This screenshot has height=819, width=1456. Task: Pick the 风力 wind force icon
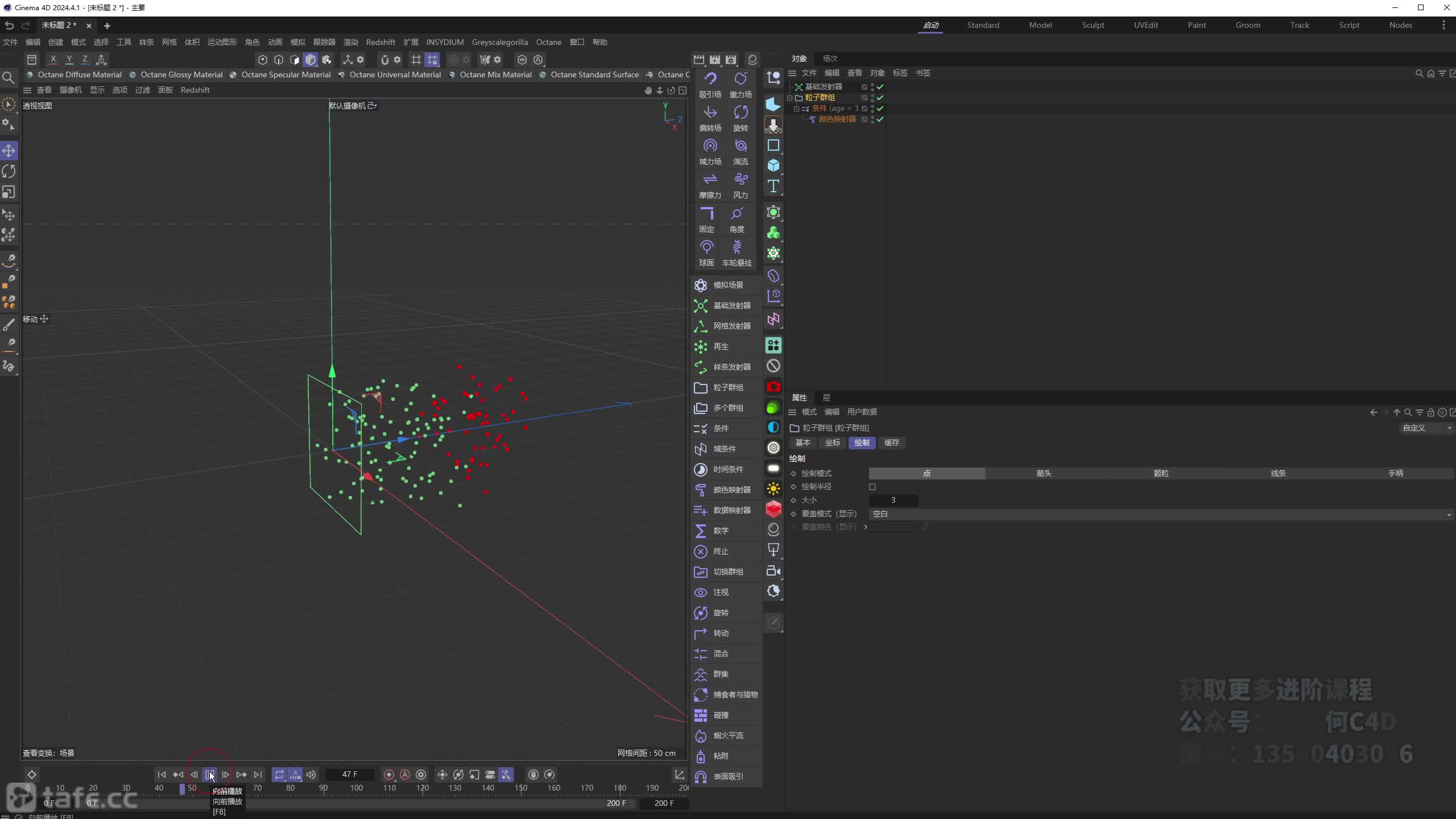(x=741, y=180)
